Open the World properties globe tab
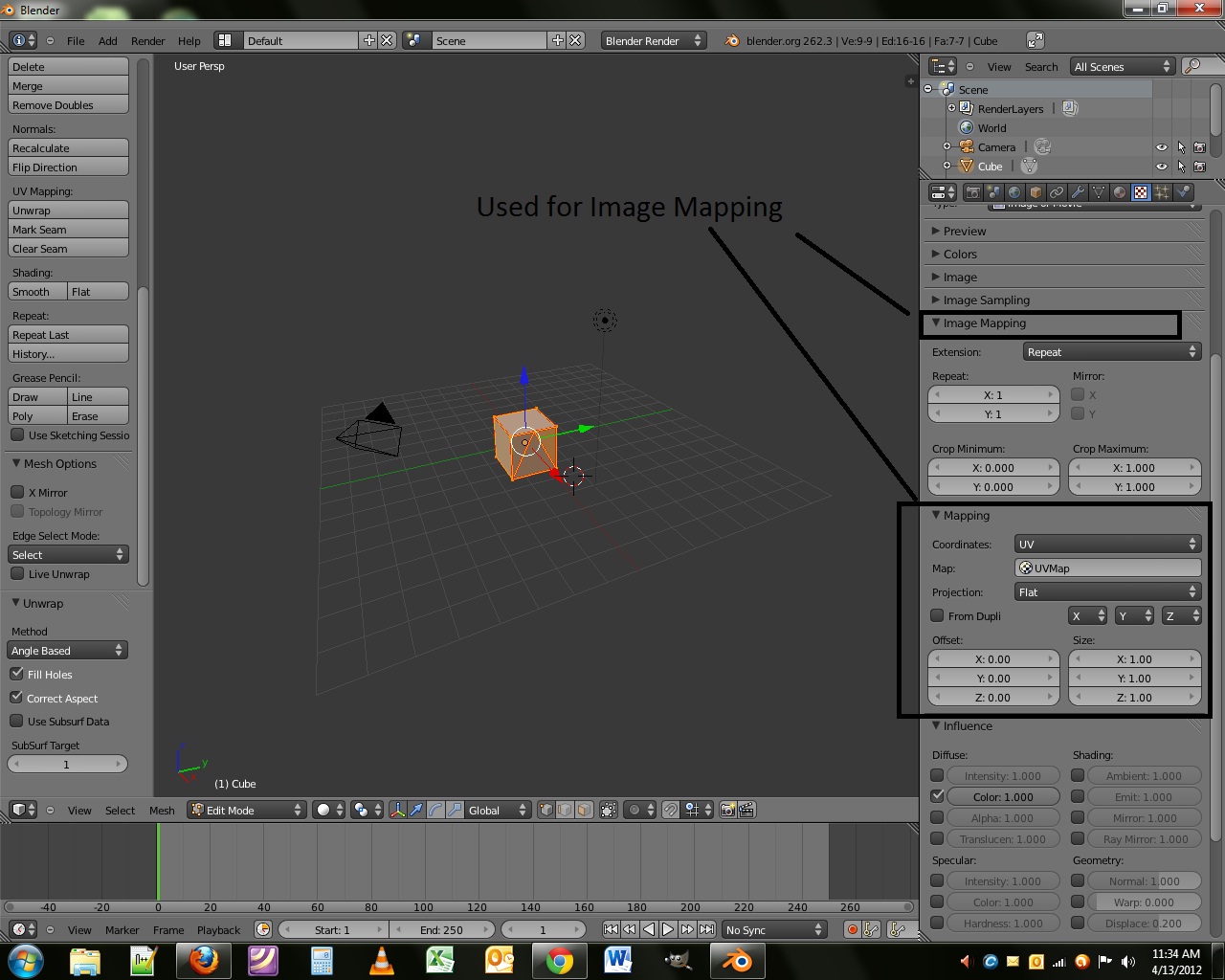Screen dimensions: 1225x980 [x=1014, y=192]
